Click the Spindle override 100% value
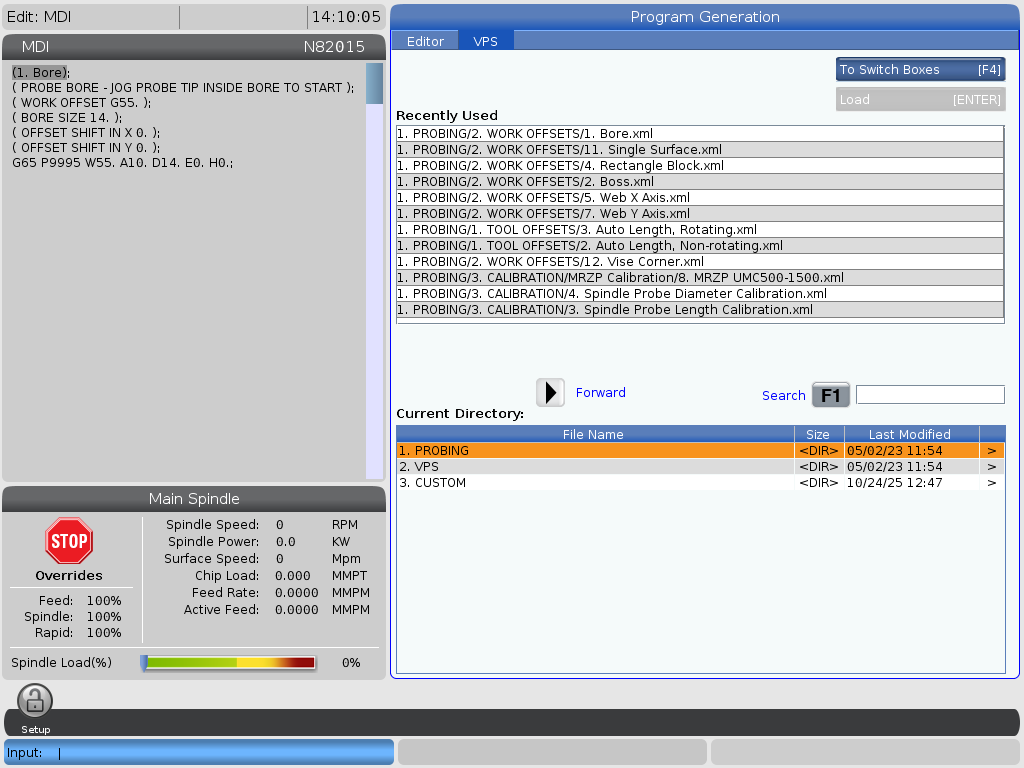Viewport: 1024px width, 768px height. (104, 616)
